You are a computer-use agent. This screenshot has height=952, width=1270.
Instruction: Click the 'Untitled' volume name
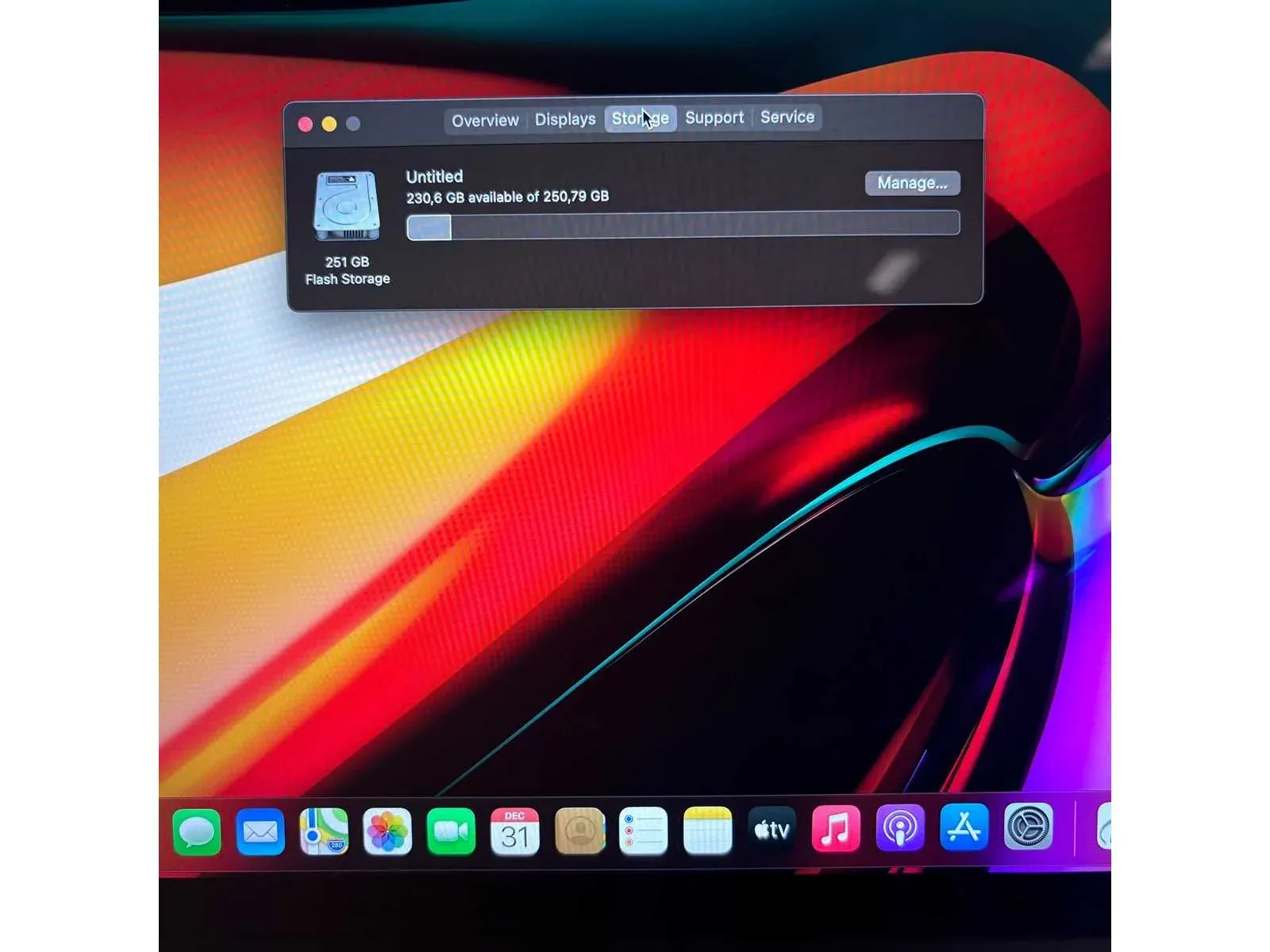[x=434, y=177]
